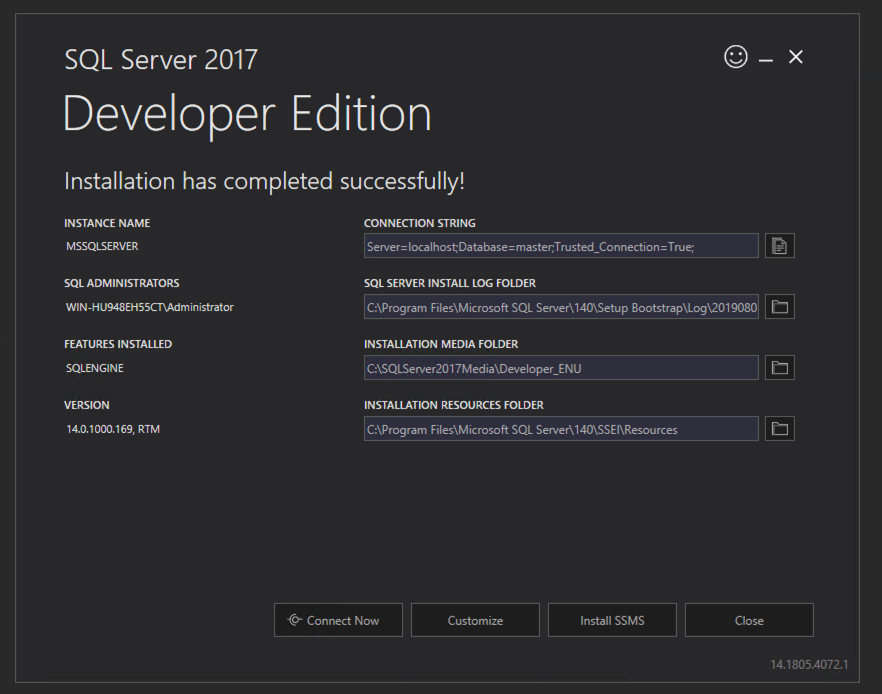882x694 pixels.
Task: Select the MSSQLSERVER instance name text
Action: coord(102,246)
